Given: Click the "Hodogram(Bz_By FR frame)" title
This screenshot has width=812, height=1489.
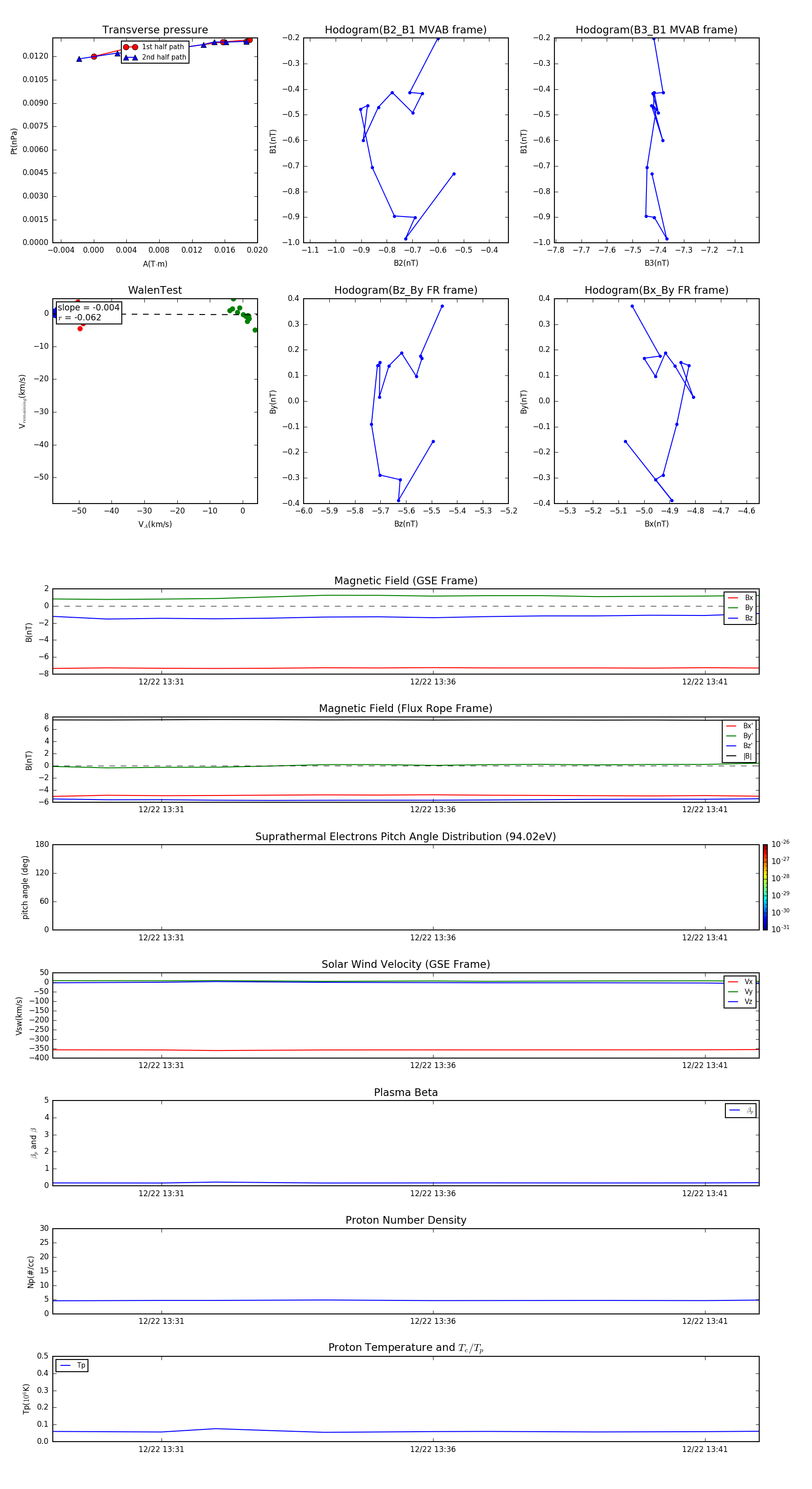Looking at the screenshot, I should coord(406,290).
